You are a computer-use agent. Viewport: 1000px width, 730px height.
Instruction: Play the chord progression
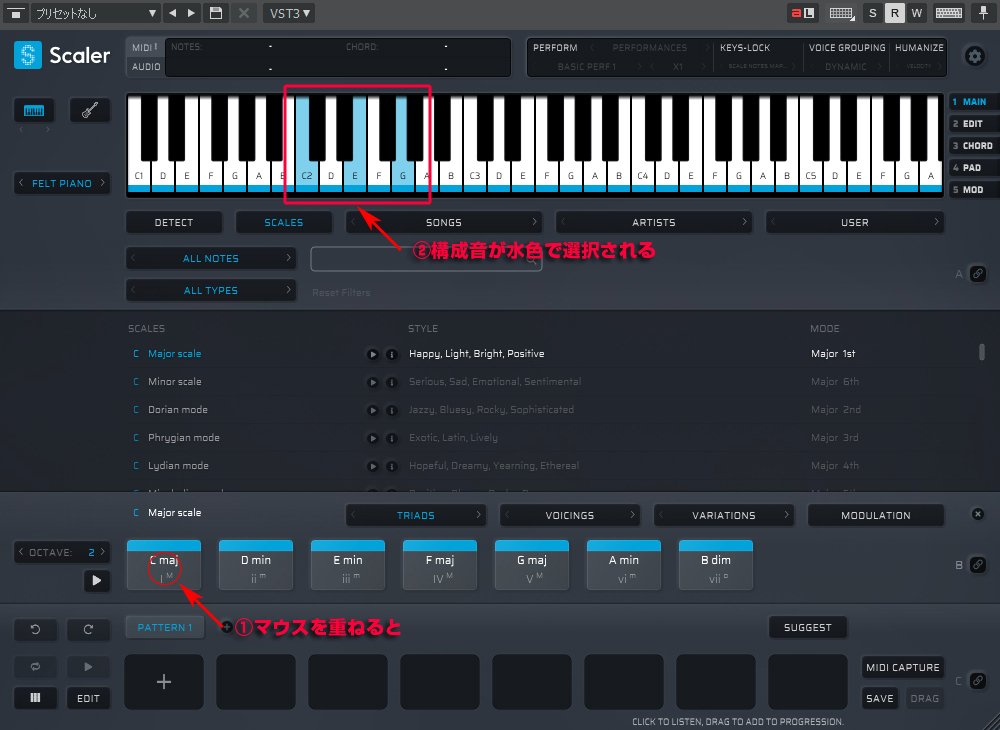point(88,666)
